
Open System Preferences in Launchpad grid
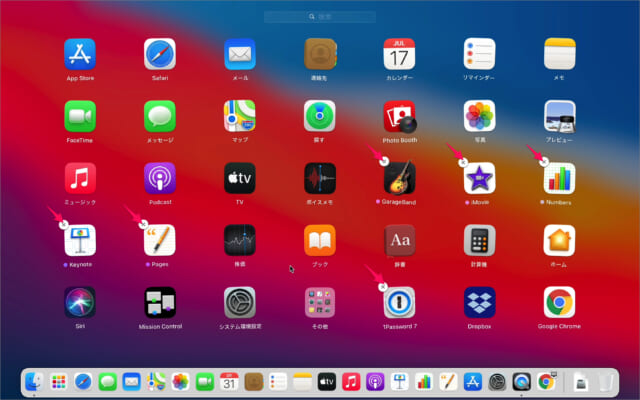click(x=240, y=302)
